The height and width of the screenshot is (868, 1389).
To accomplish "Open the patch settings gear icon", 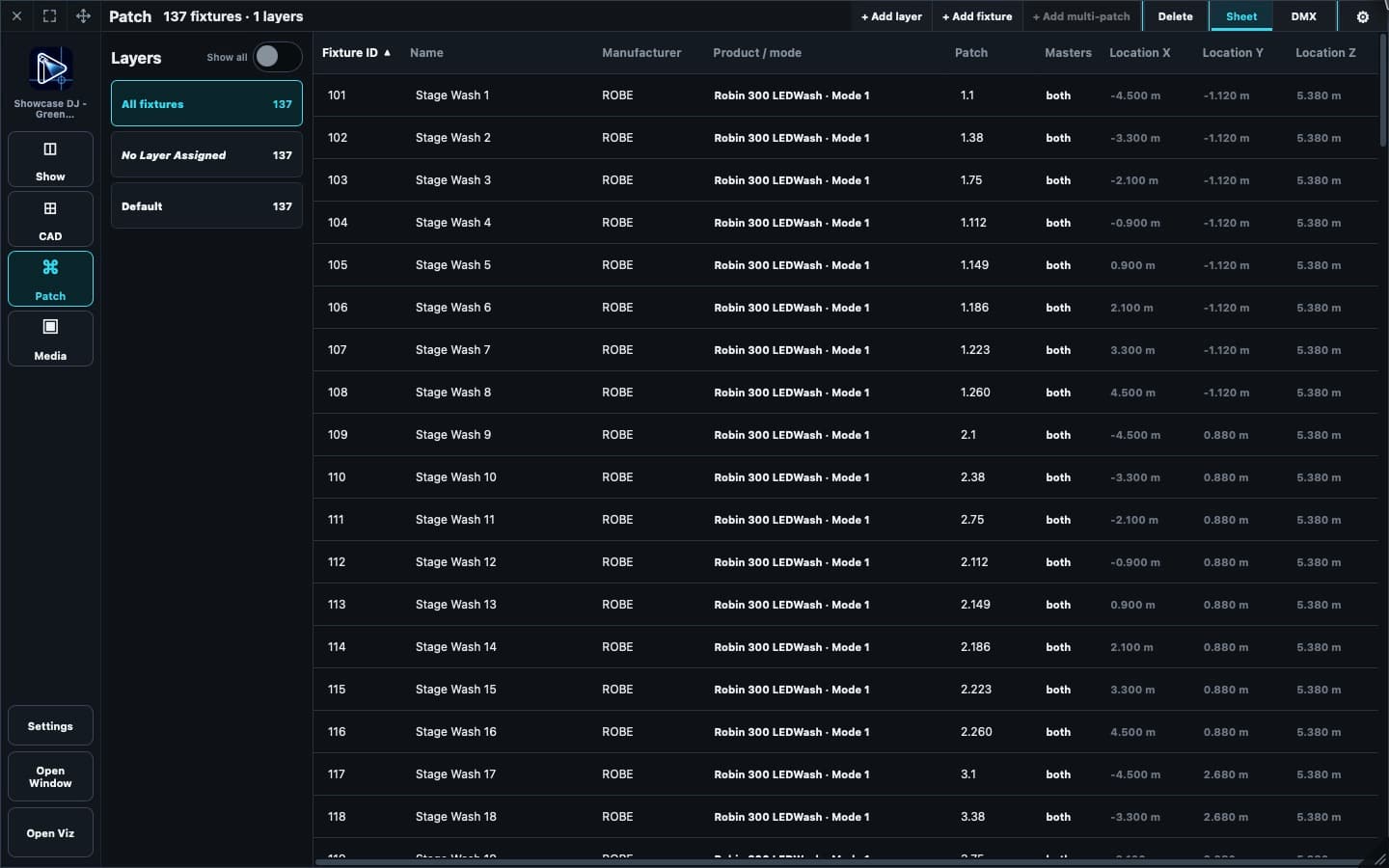I will pos(1363,16).
